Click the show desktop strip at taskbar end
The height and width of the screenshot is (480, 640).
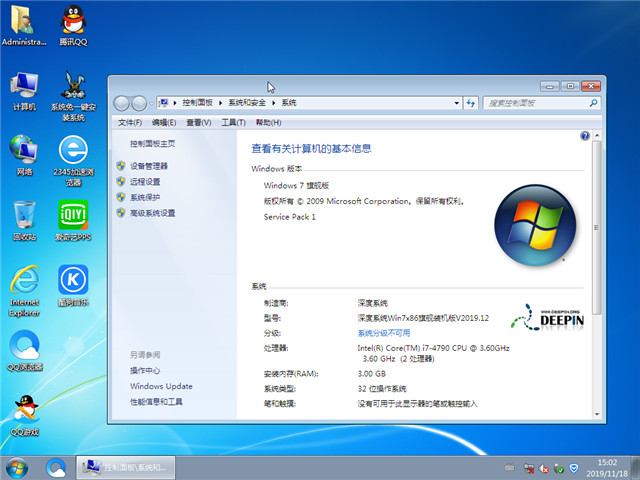coord(635,468)
